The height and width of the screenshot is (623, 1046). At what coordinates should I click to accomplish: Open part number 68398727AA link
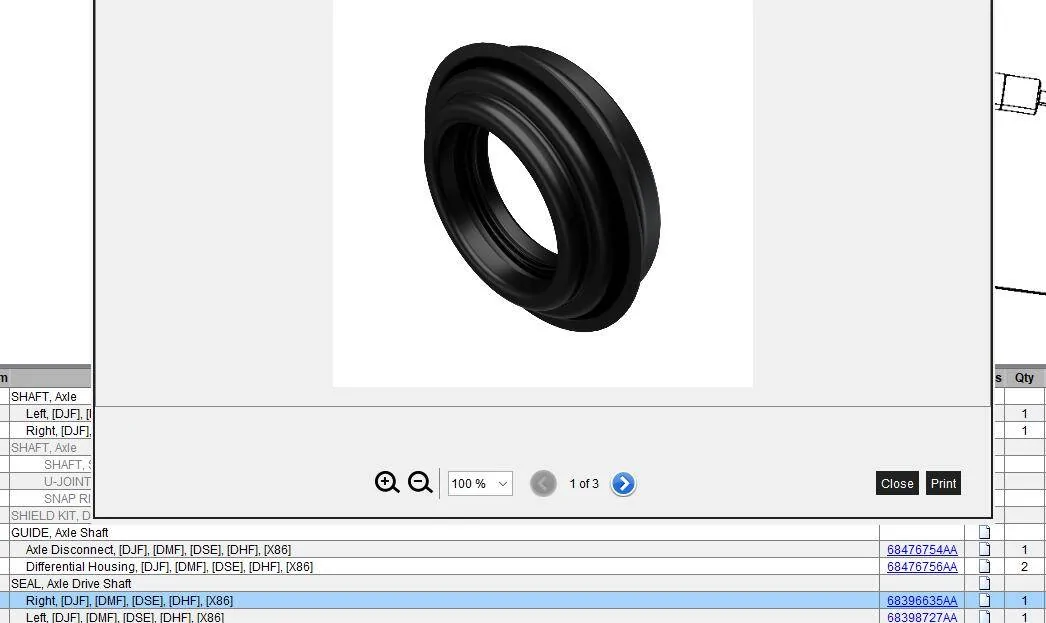(x=922, y=618)
